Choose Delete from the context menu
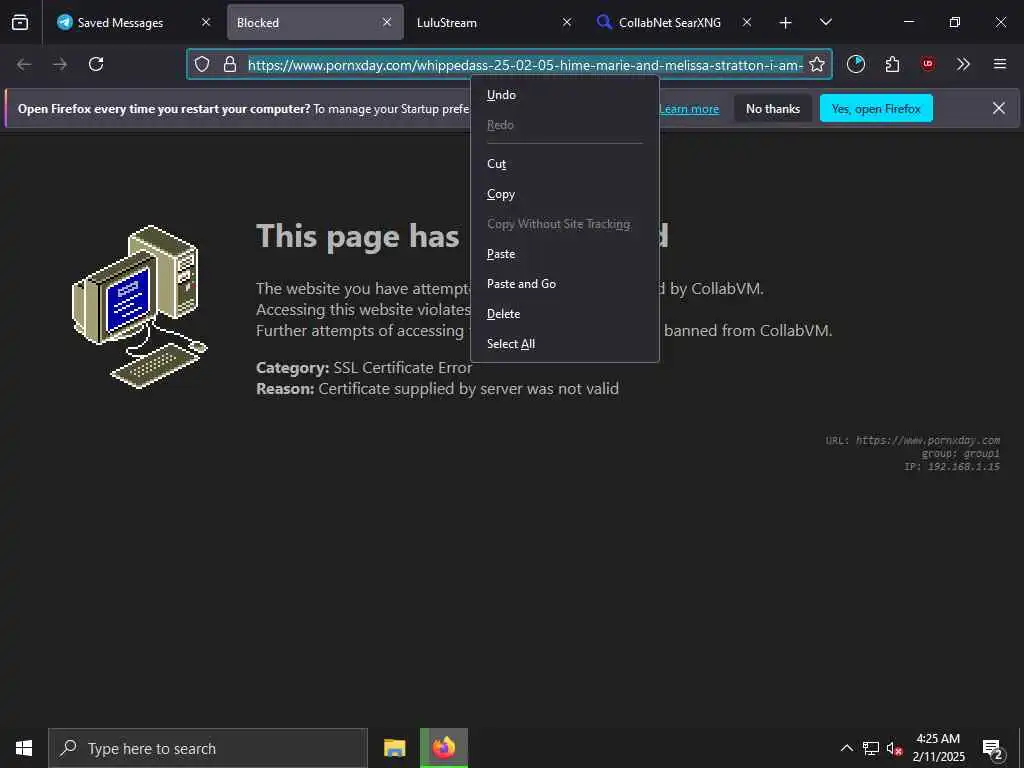Viewport: 1024px width, 768px height. (x=565, y=314)
